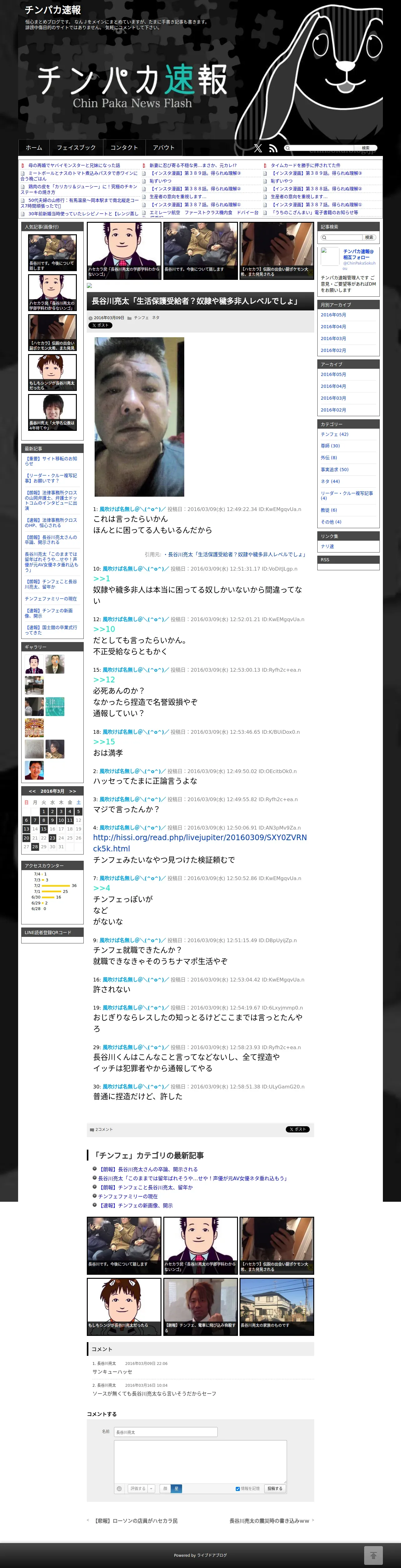Open top featured thumbnail 長谷川です。今後について話します

click(200, 251)
